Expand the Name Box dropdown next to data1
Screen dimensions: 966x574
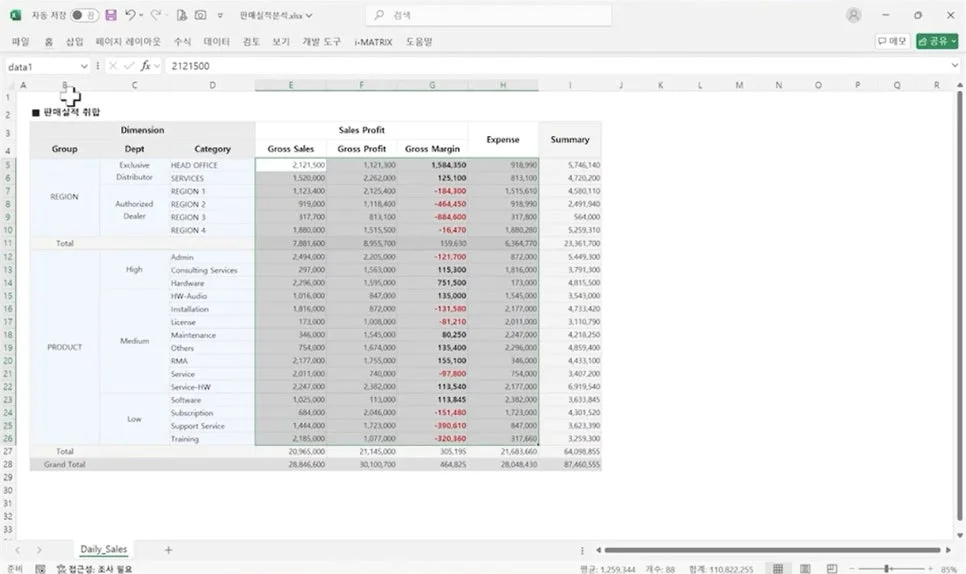tap(83, 66)
